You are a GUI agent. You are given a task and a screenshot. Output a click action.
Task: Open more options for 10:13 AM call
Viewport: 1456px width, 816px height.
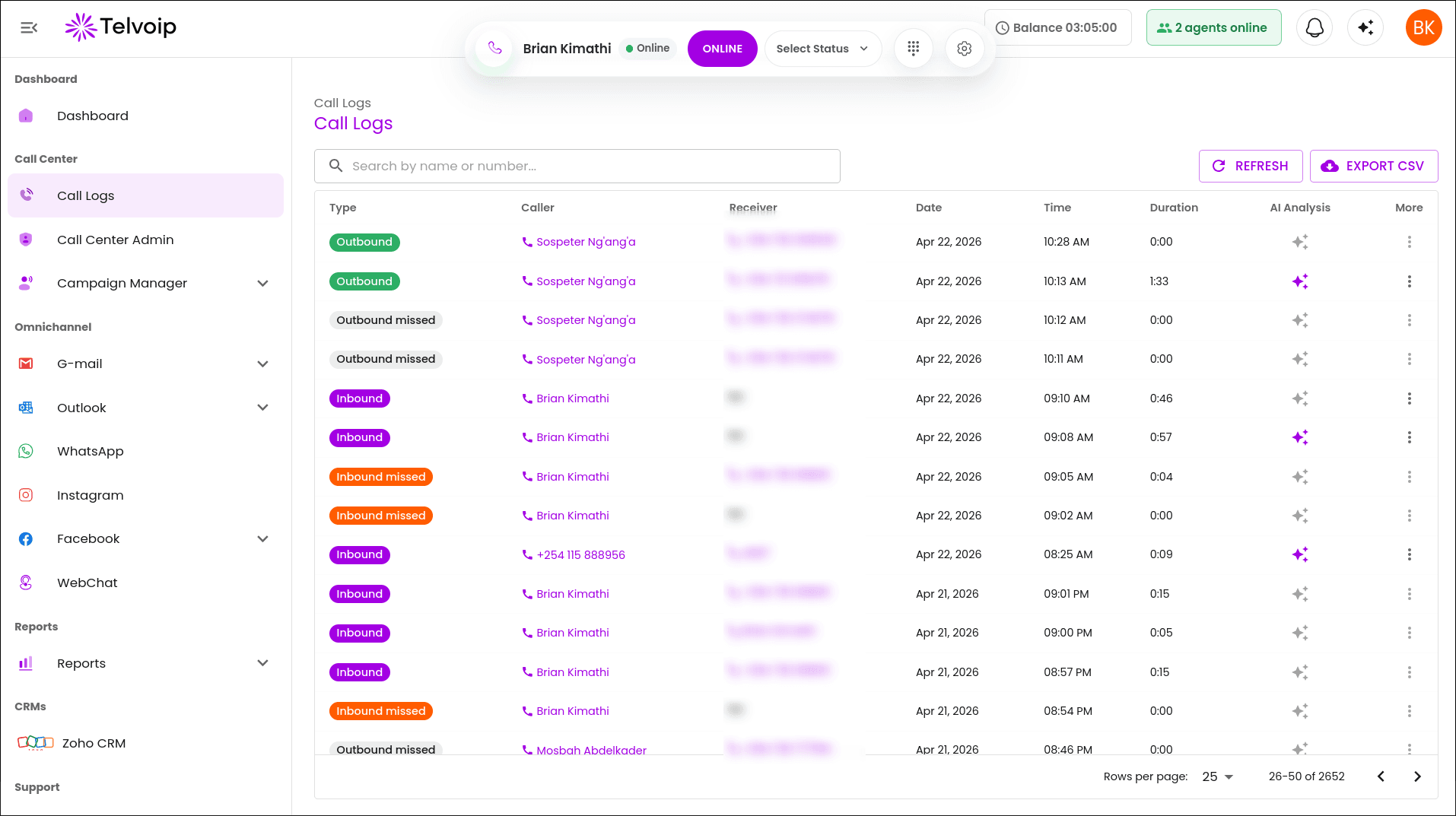coord(1409,281)
